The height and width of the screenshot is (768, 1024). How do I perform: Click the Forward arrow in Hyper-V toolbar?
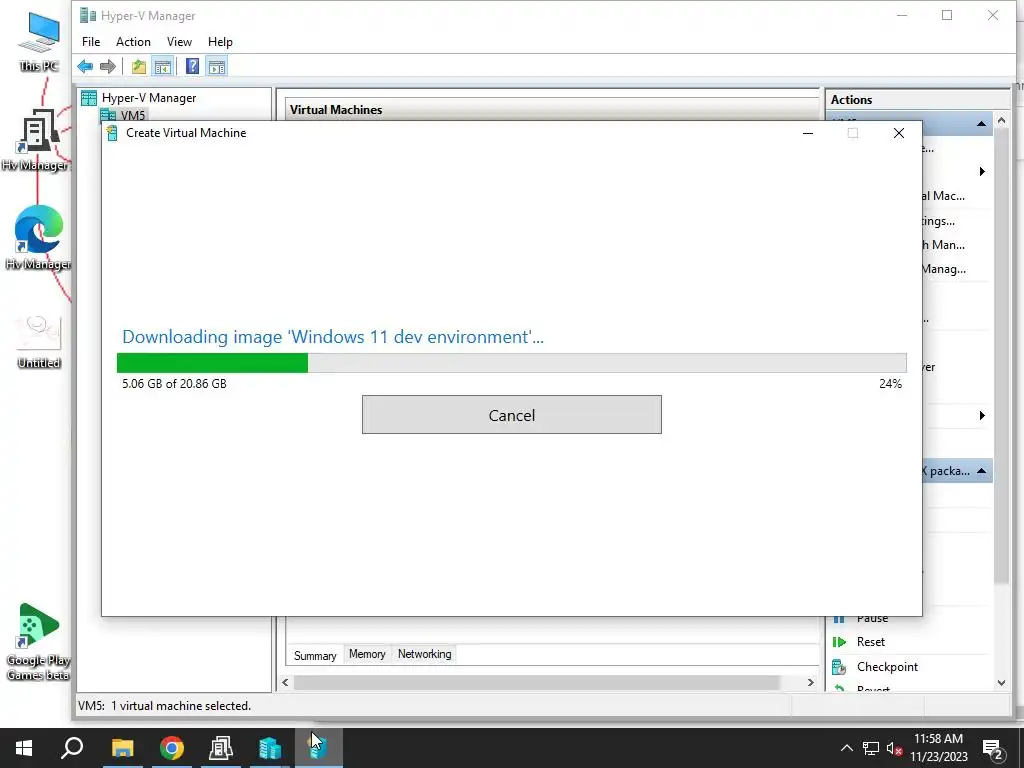pyautogui.click(x=108, y=66)
